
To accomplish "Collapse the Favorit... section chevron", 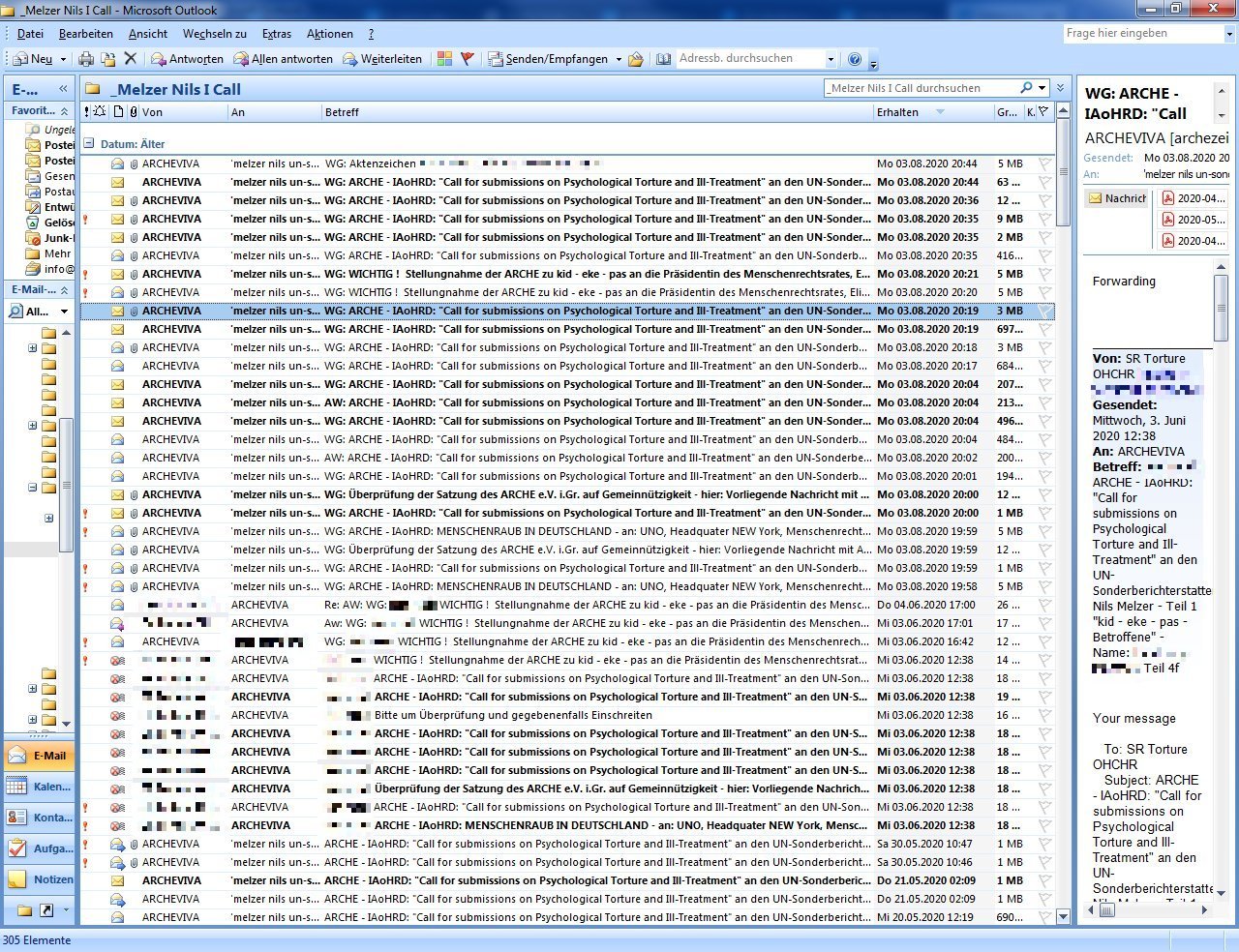I will tap(65, 111).
